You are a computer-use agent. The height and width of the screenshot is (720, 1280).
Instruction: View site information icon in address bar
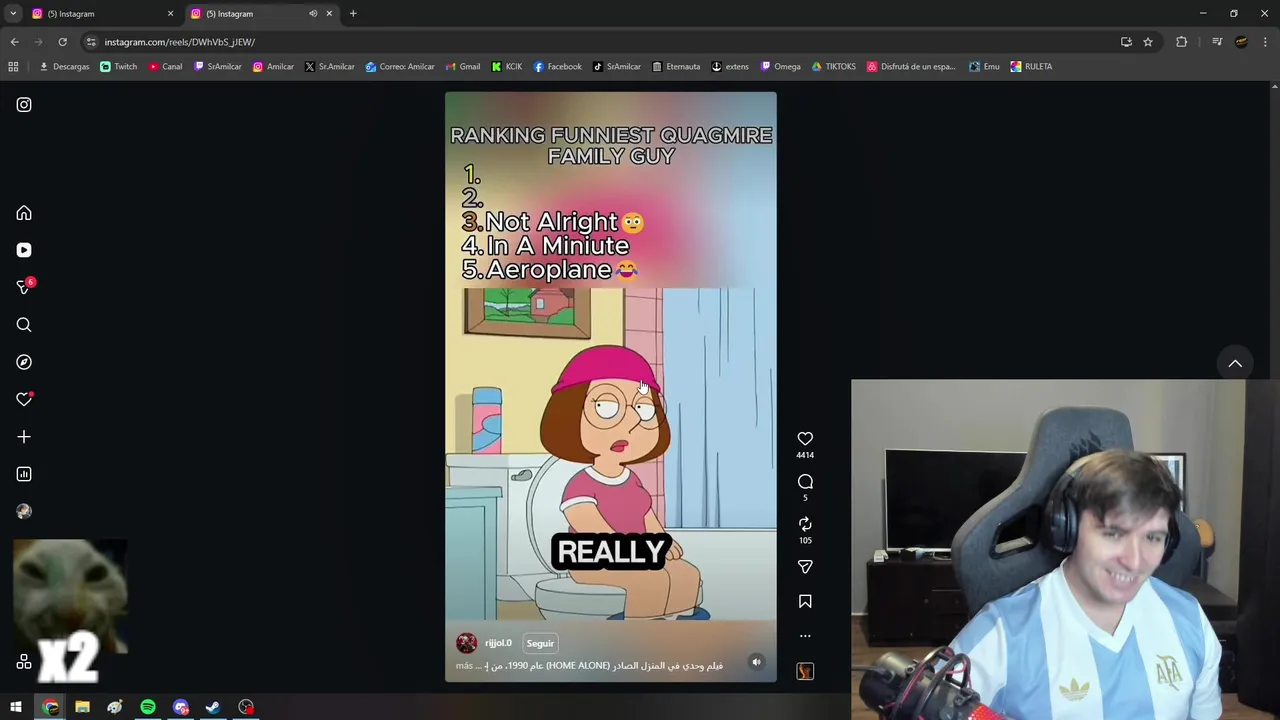click(x=91, y=42)
